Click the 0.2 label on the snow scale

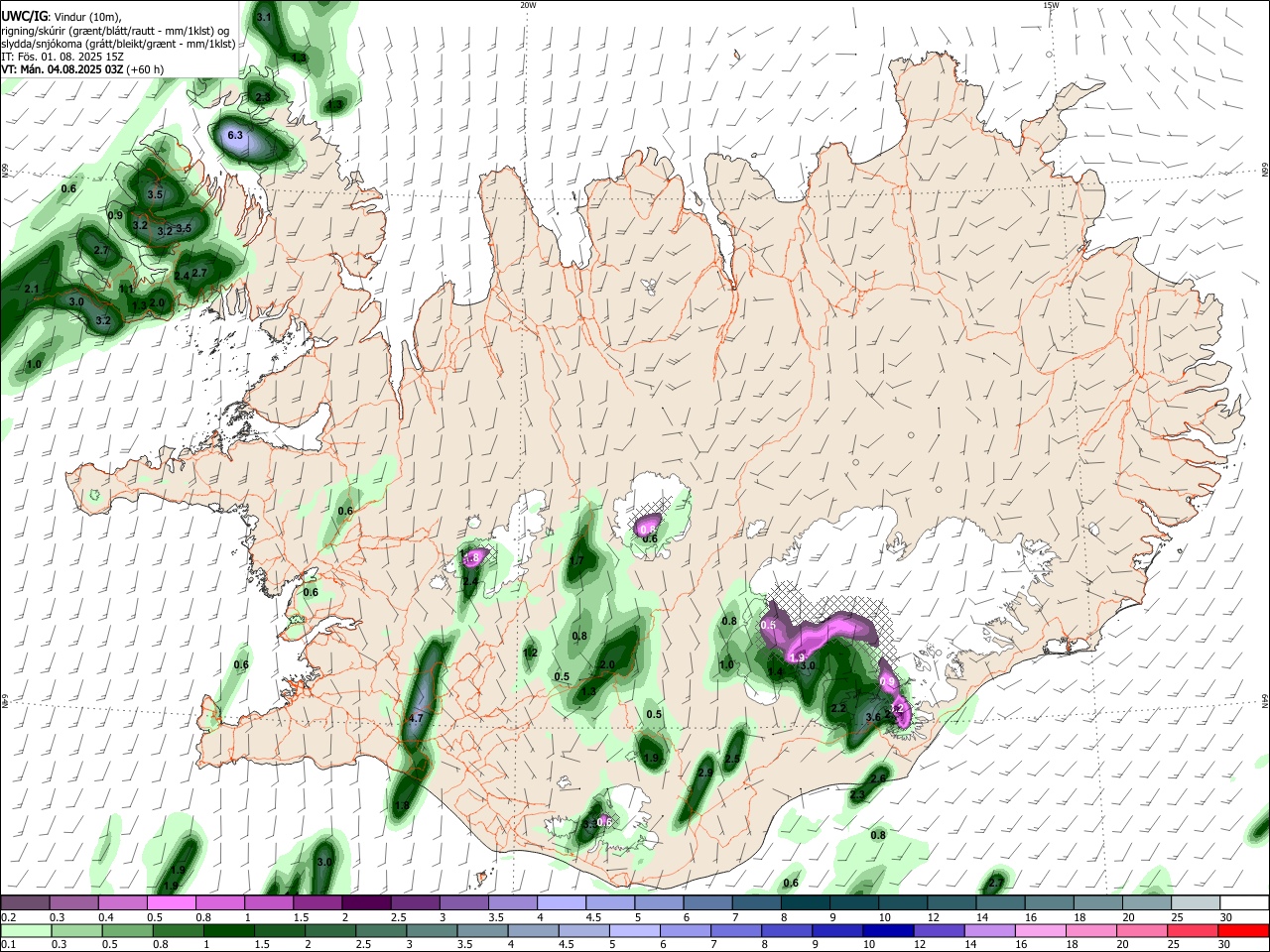(x=8, y=917)
